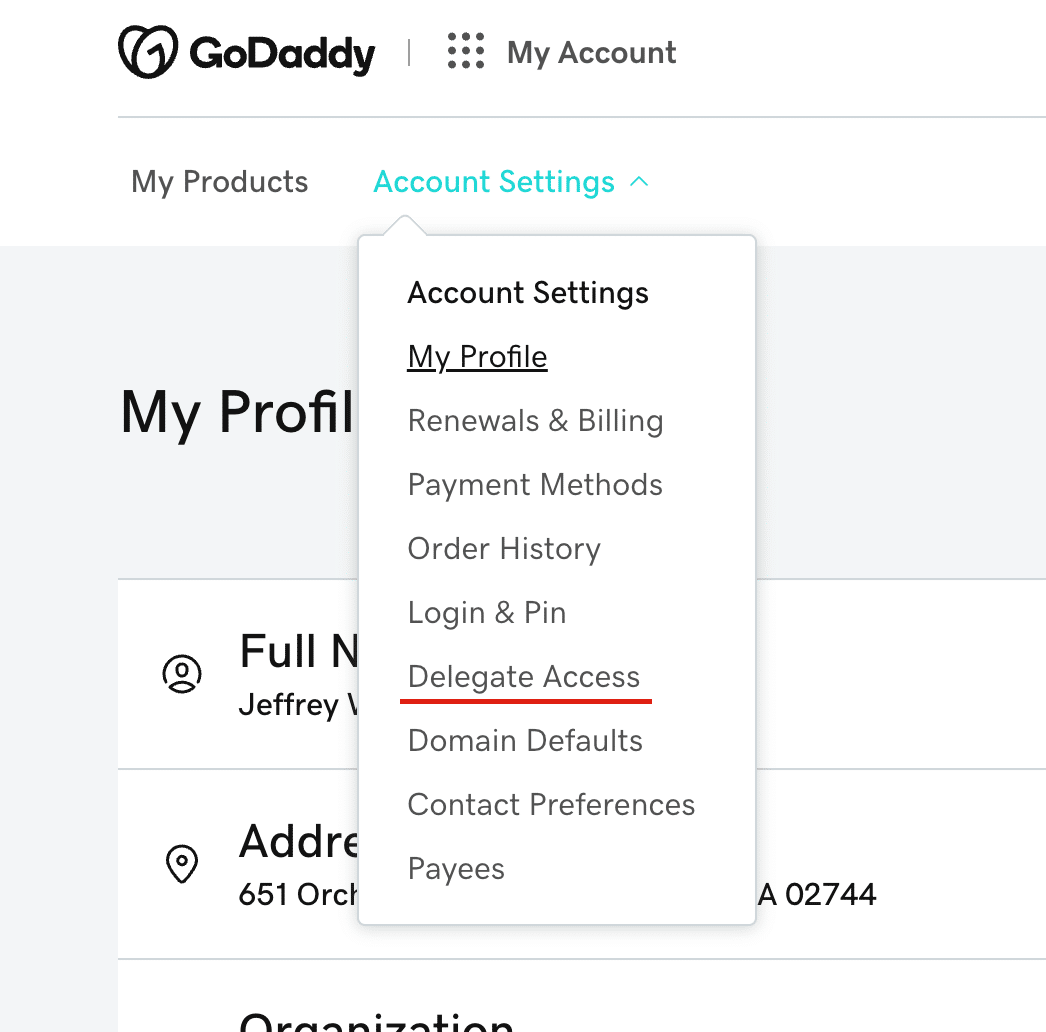The image size is (1046, 1032).
Task: Open the Account Settings menu
Action: coord(494,182)
